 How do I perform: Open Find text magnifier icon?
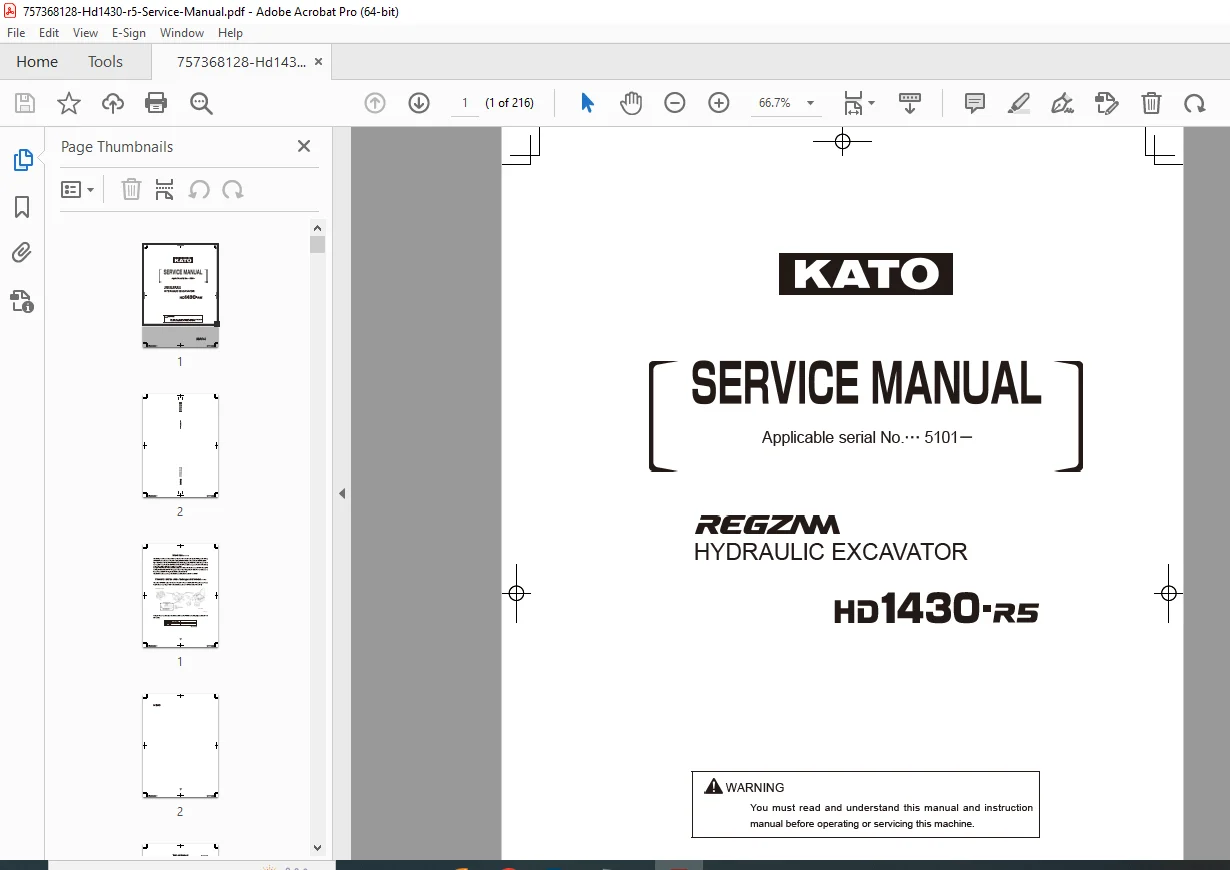pos(201,103)
